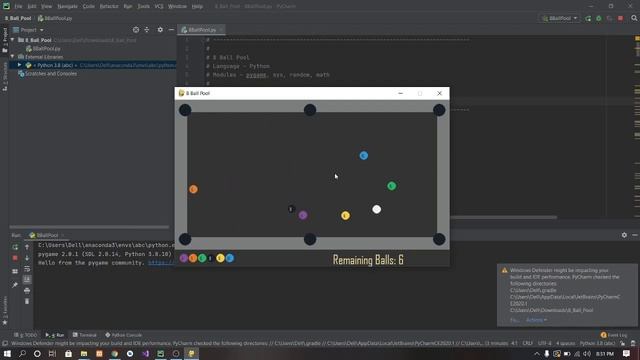The height and width of the screenshot is (360, 640).
Task: Click the editor's horizontal scrollbar
Action: (x=503, y=217)
